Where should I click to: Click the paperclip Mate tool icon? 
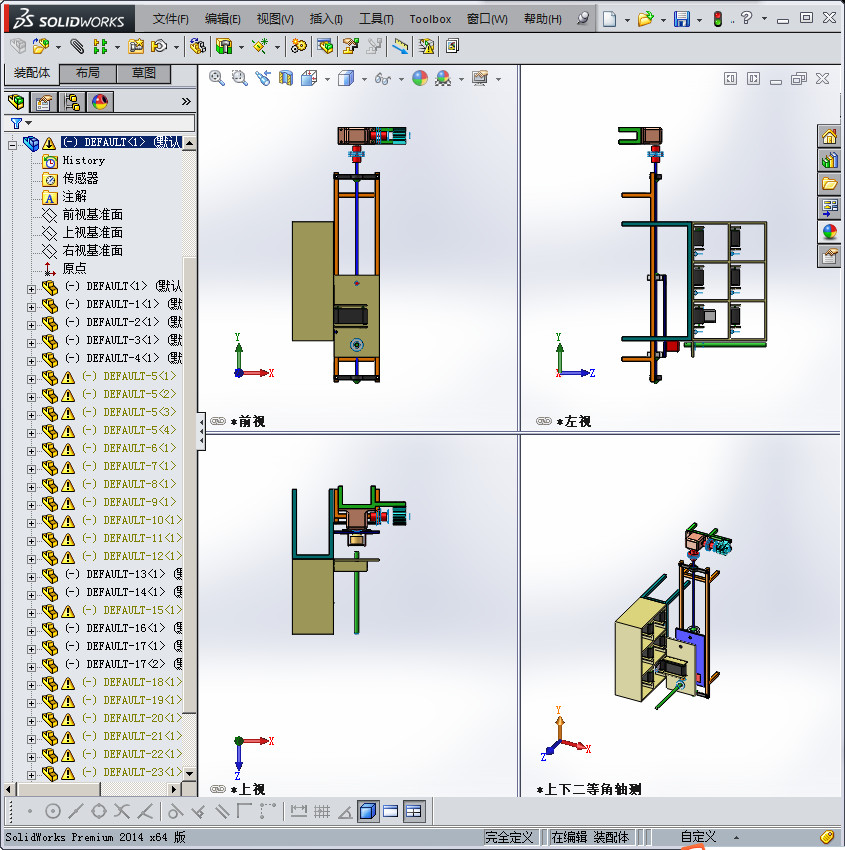[x=77, y=47]
